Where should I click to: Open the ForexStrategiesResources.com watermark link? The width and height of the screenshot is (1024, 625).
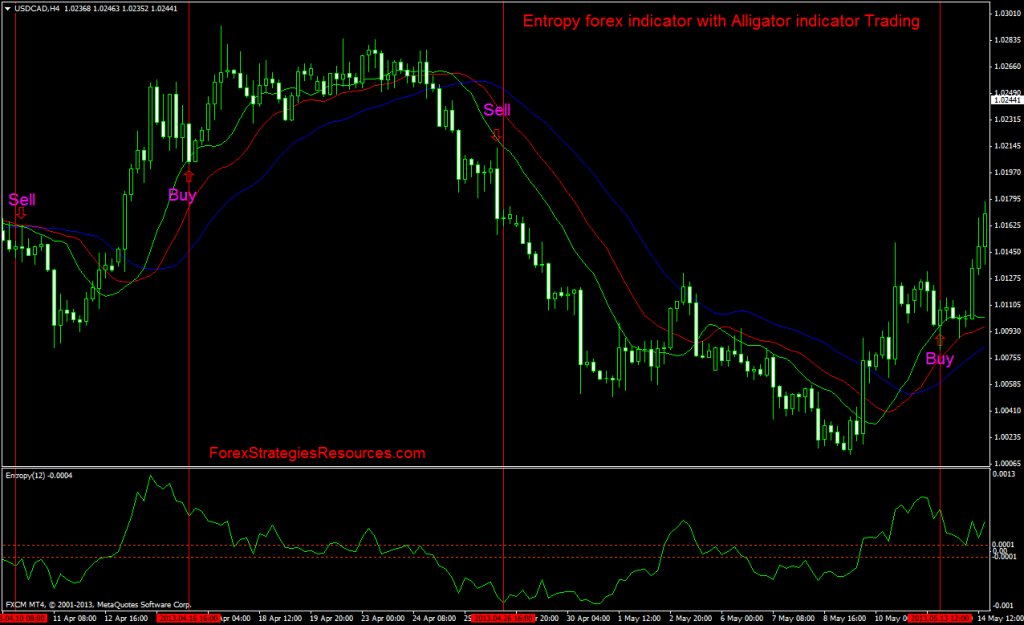[x=318, y=452]
